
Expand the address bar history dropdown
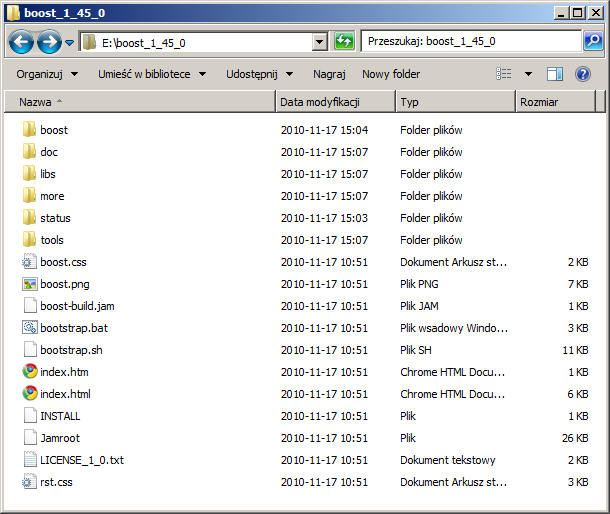[x=320, y=42]
